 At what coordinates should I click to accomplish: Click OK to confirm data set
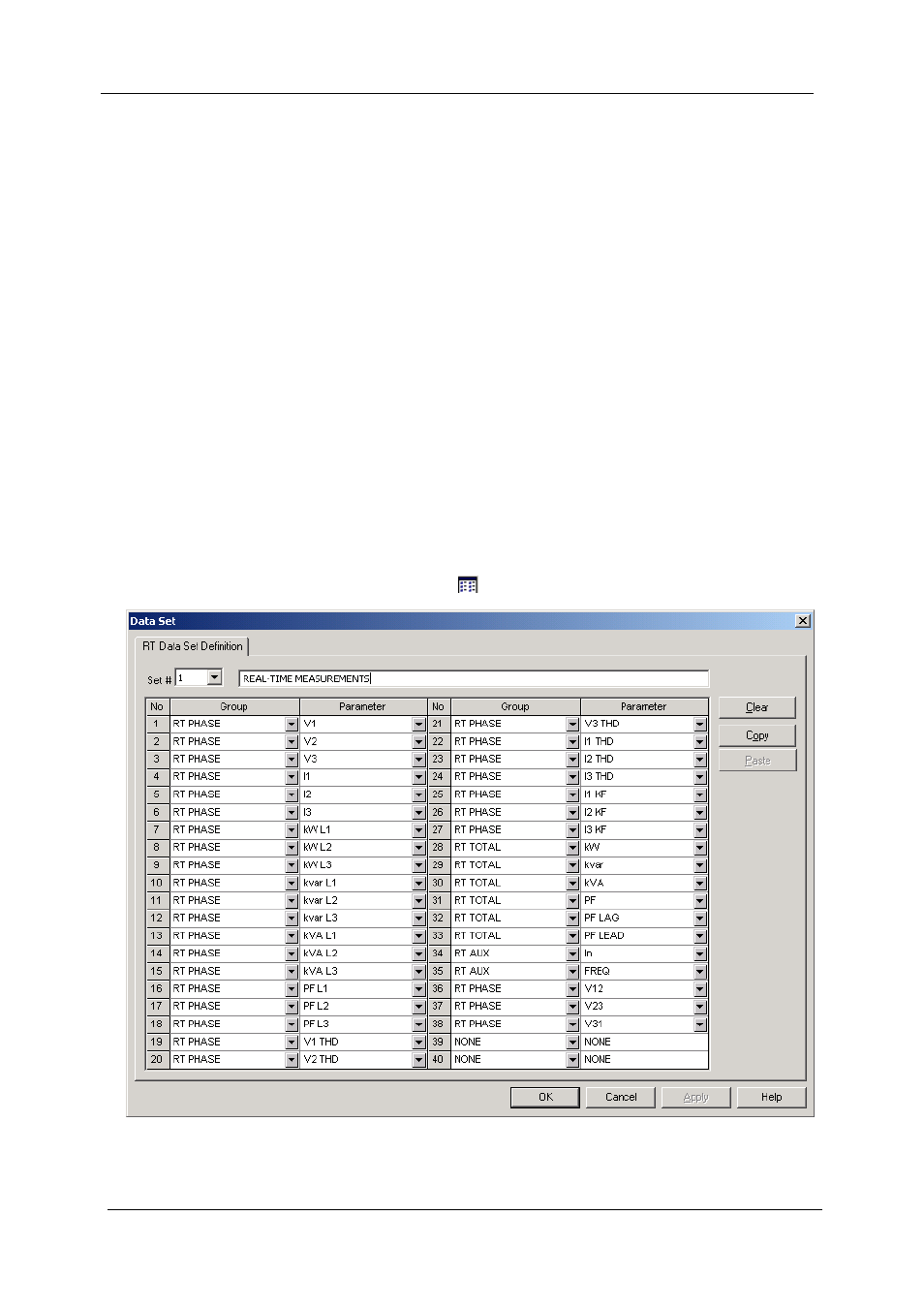[545, 1097]
